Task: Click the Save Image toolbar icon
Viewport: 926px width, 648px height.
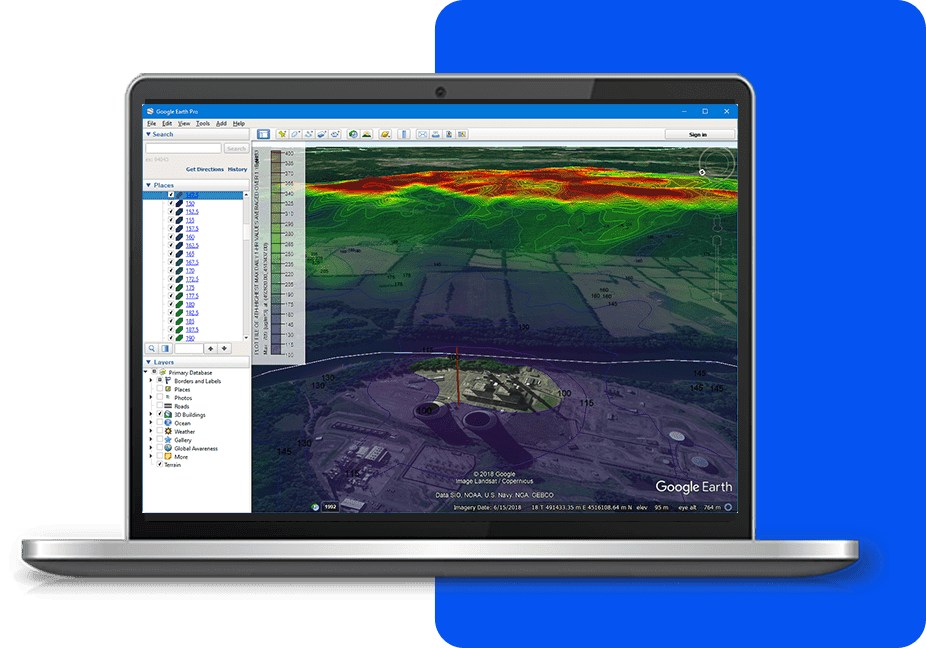Action: 449,134
